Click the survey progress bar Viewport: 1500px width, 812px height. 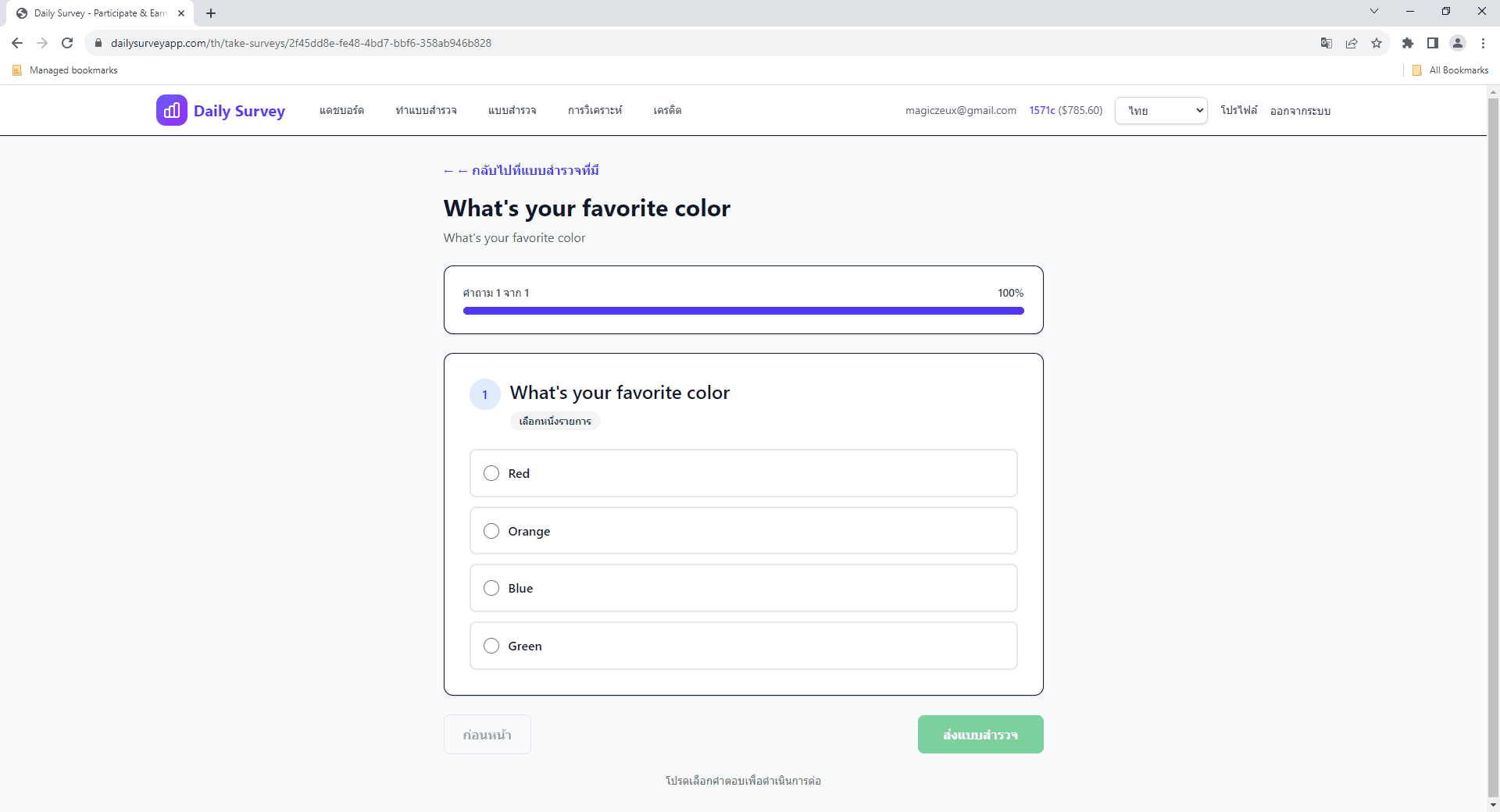click(743, 311)
